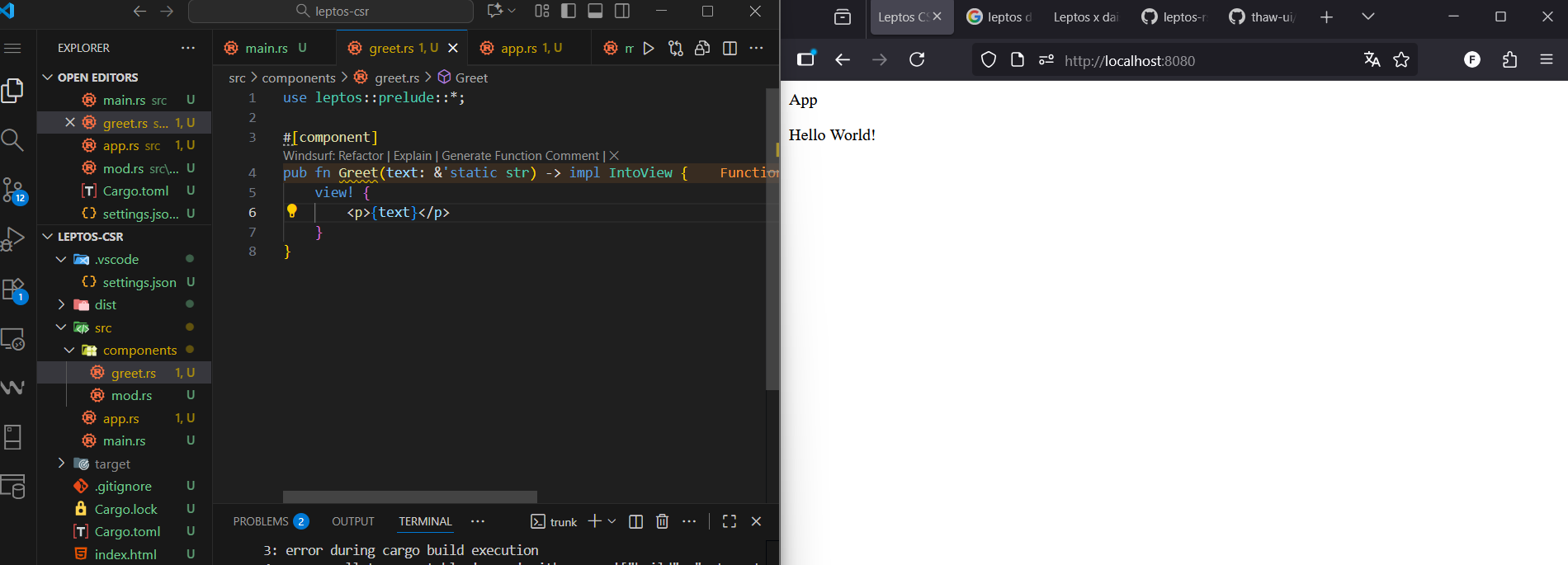This screenshot has height=565, width=1568.
Task: Switch to the OUTPUT panel tab
Action: pos(353,521)
